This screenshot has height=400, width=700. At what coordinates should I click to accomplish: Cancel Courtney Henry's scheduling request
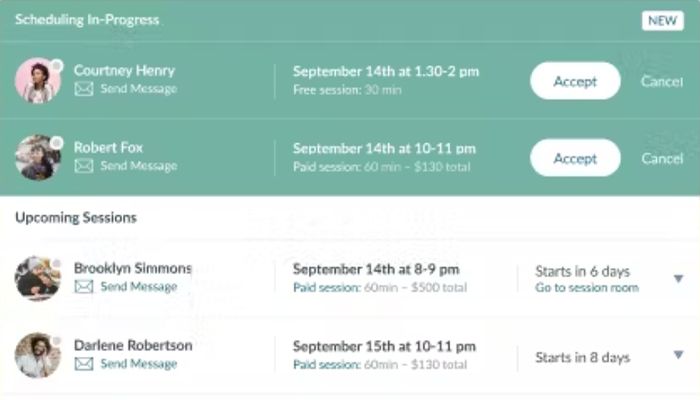[662, 81]
